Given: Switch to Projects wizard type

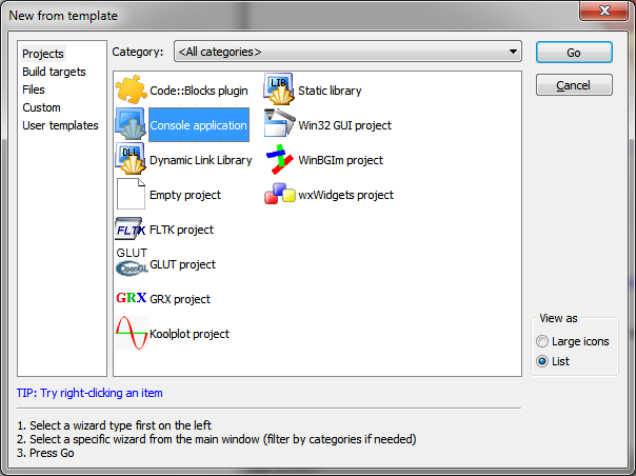Looking at the screenshot, I should coord(43,54).
